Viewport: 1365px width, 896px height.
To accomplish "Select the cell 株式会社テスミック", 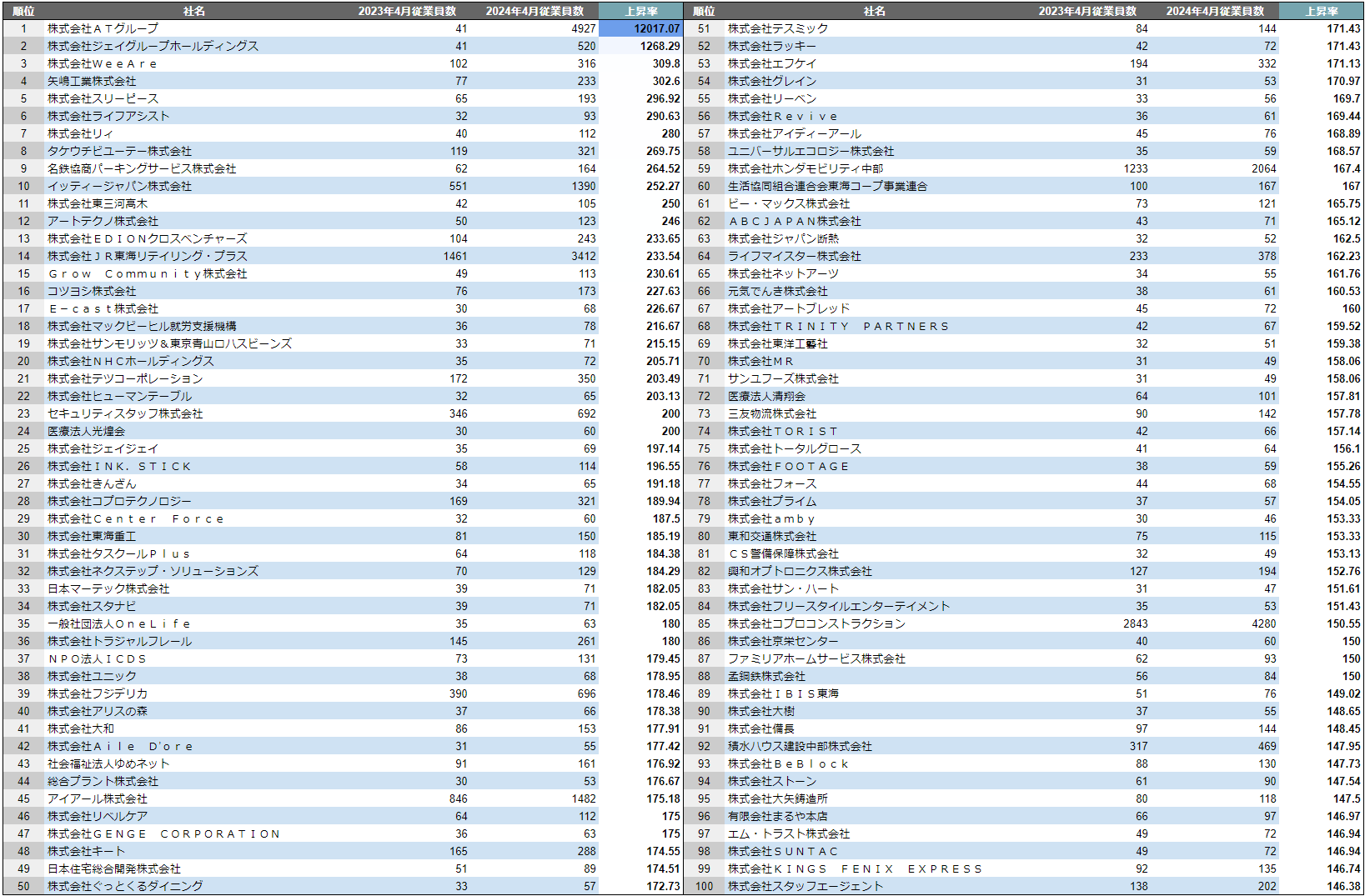I will pyautogui.click(x=778, y=28).
